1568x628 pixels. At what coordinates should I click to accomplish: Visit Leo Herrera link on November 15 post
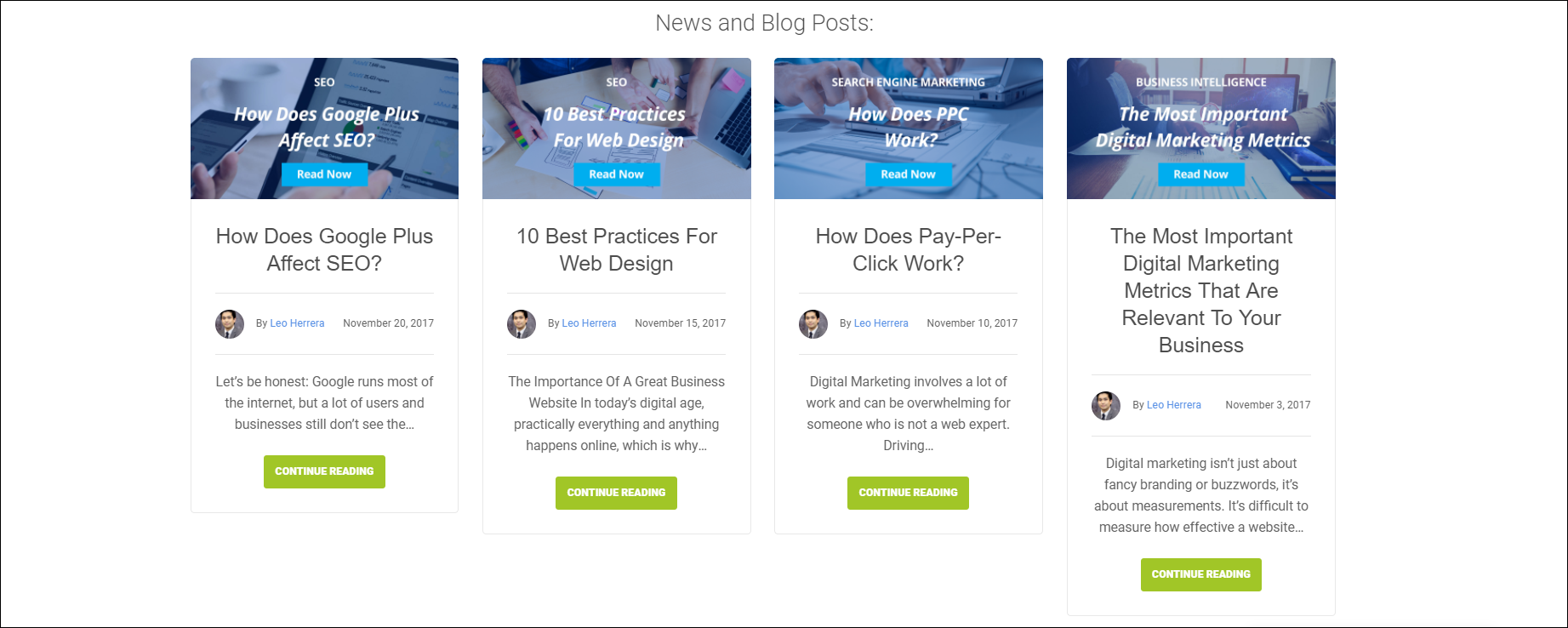click(x=589, y=323)
